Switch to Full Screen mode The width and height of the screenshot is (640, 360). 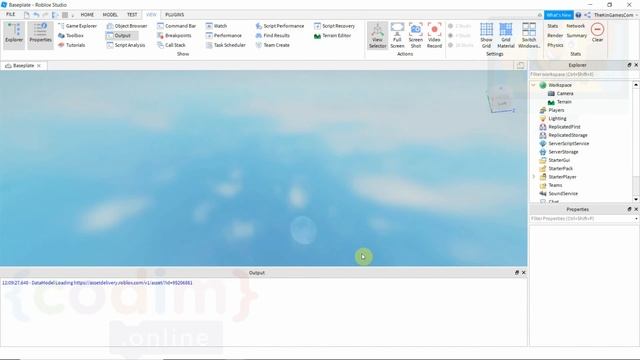[x=397, y=36]
